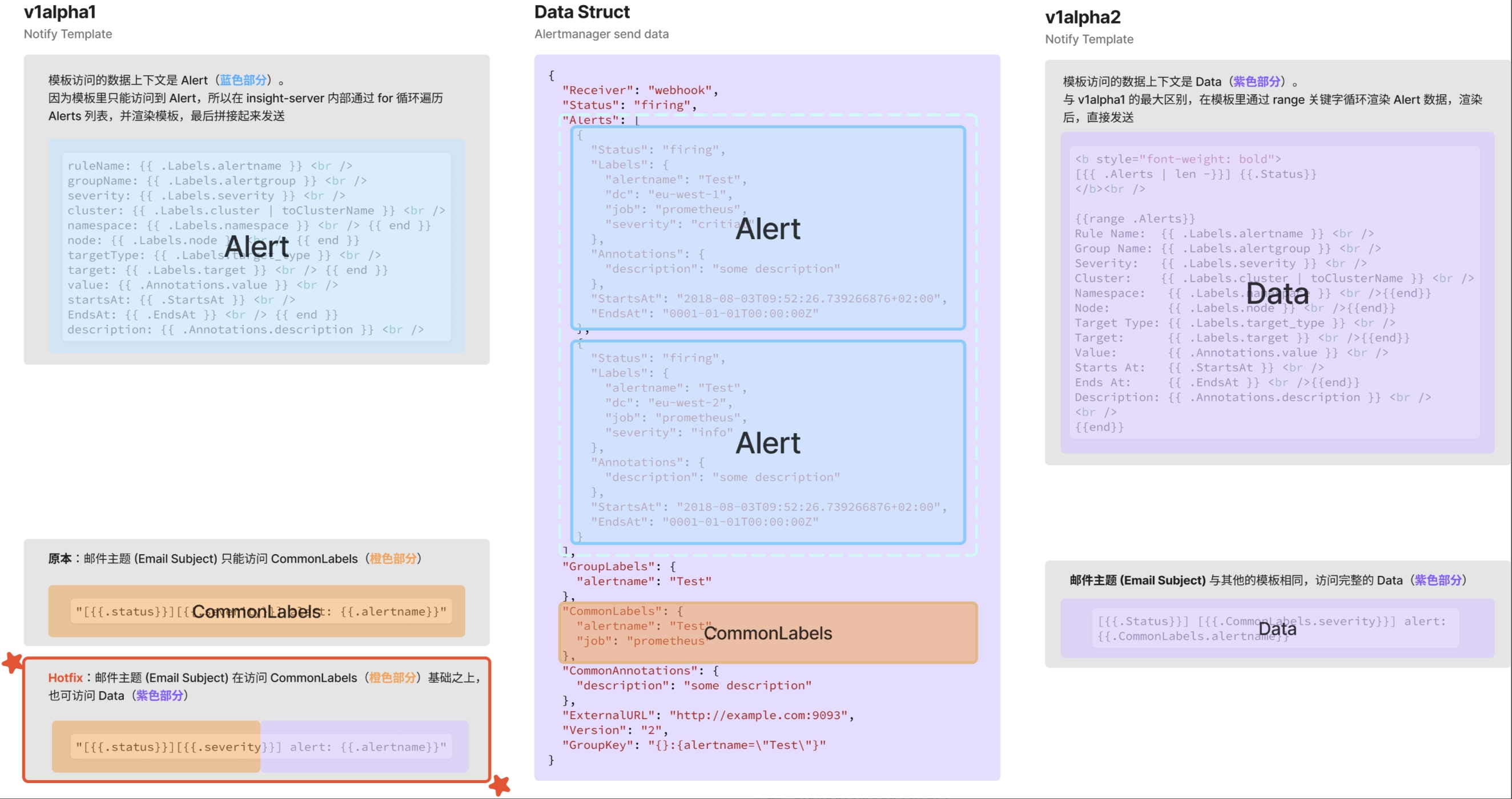Click the "Receiver": "webhook" line
This screenshot has width=1512, height=799.
[640, 90]
